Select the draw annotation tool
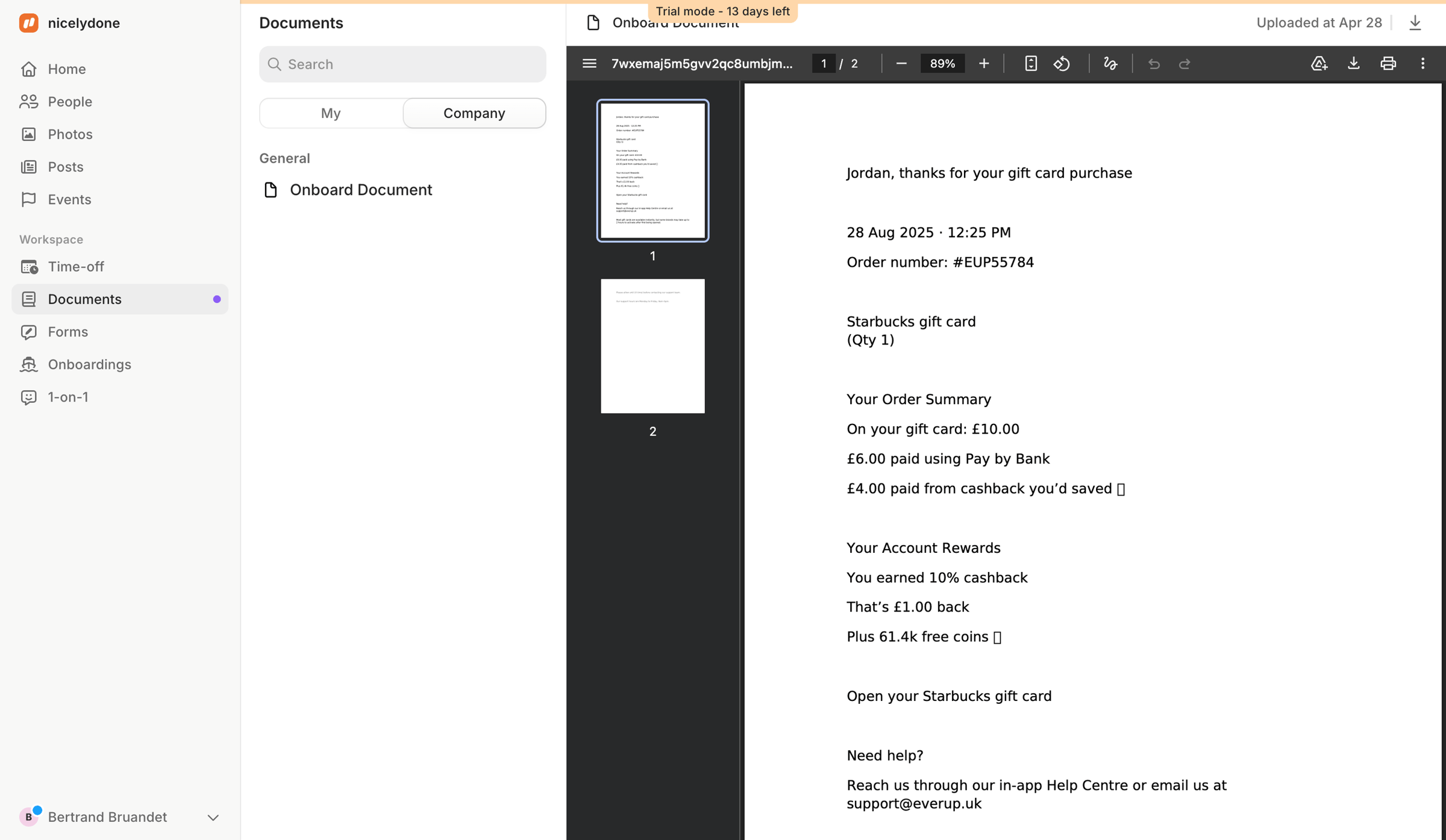Viewport: 1446px width, 840px height. 1110,63
